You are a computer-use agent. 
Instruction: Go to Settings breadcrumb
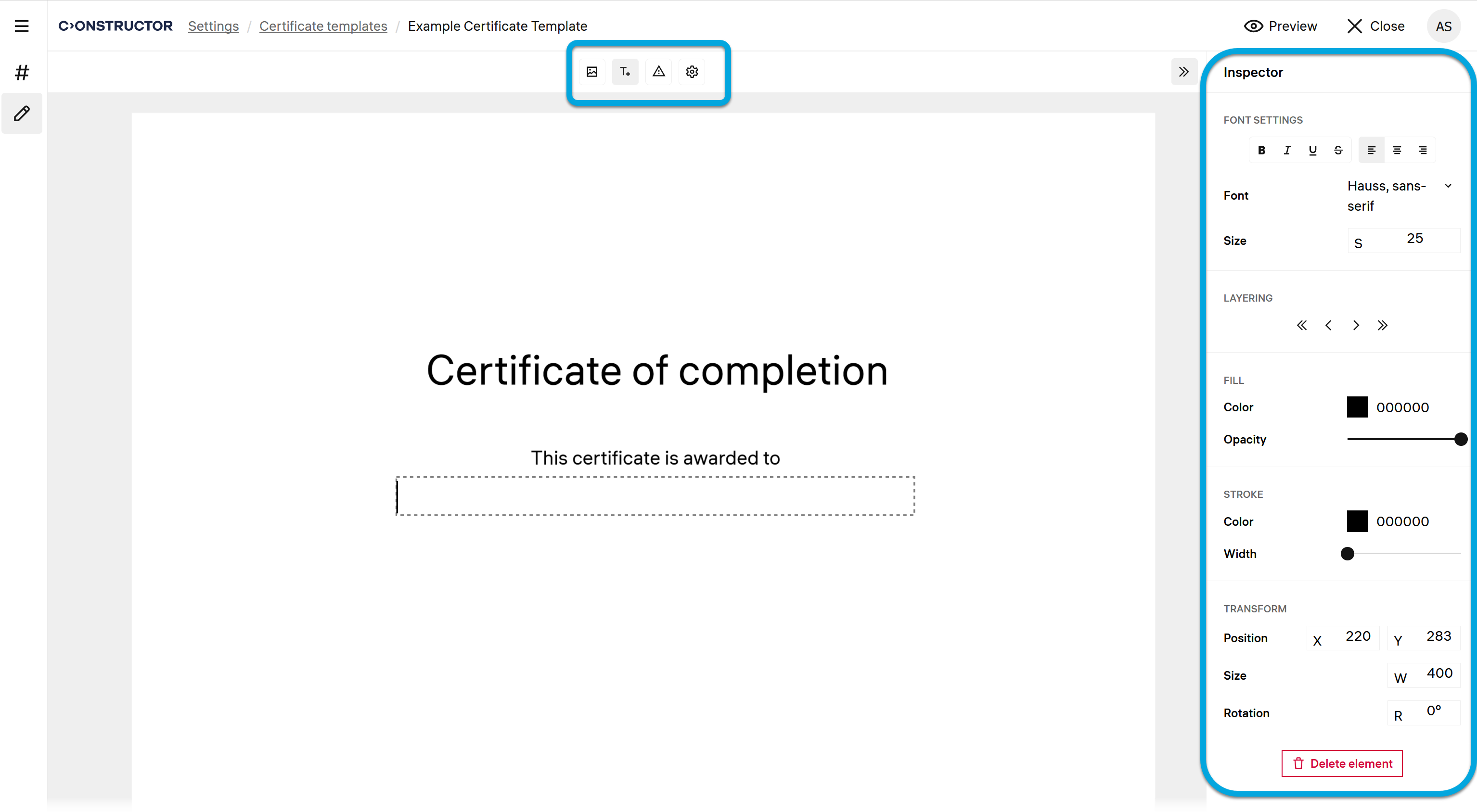tap(213, 26)
